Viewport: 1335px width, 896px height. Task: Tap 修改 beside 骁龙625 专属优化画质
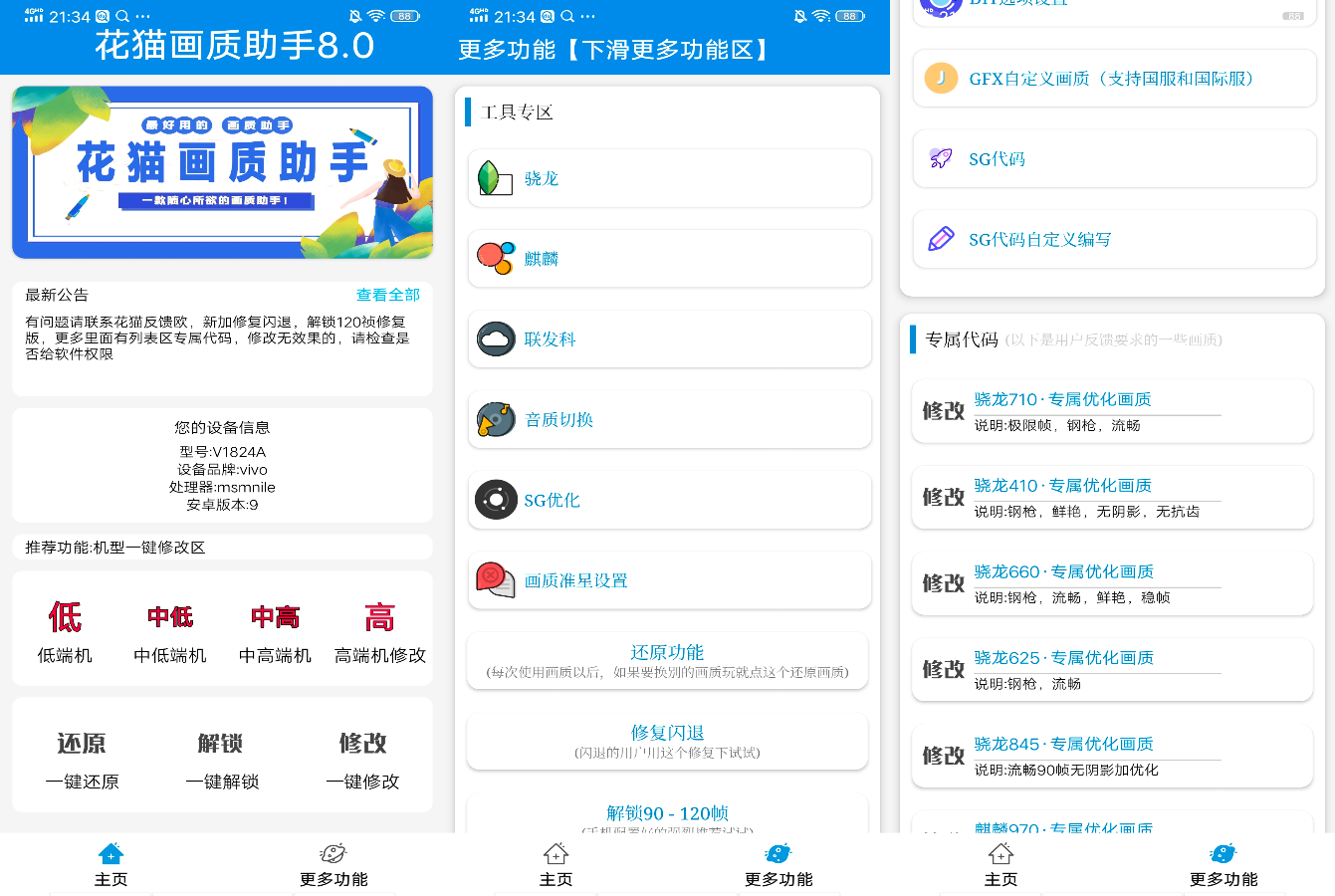click(x=944, y=669)
